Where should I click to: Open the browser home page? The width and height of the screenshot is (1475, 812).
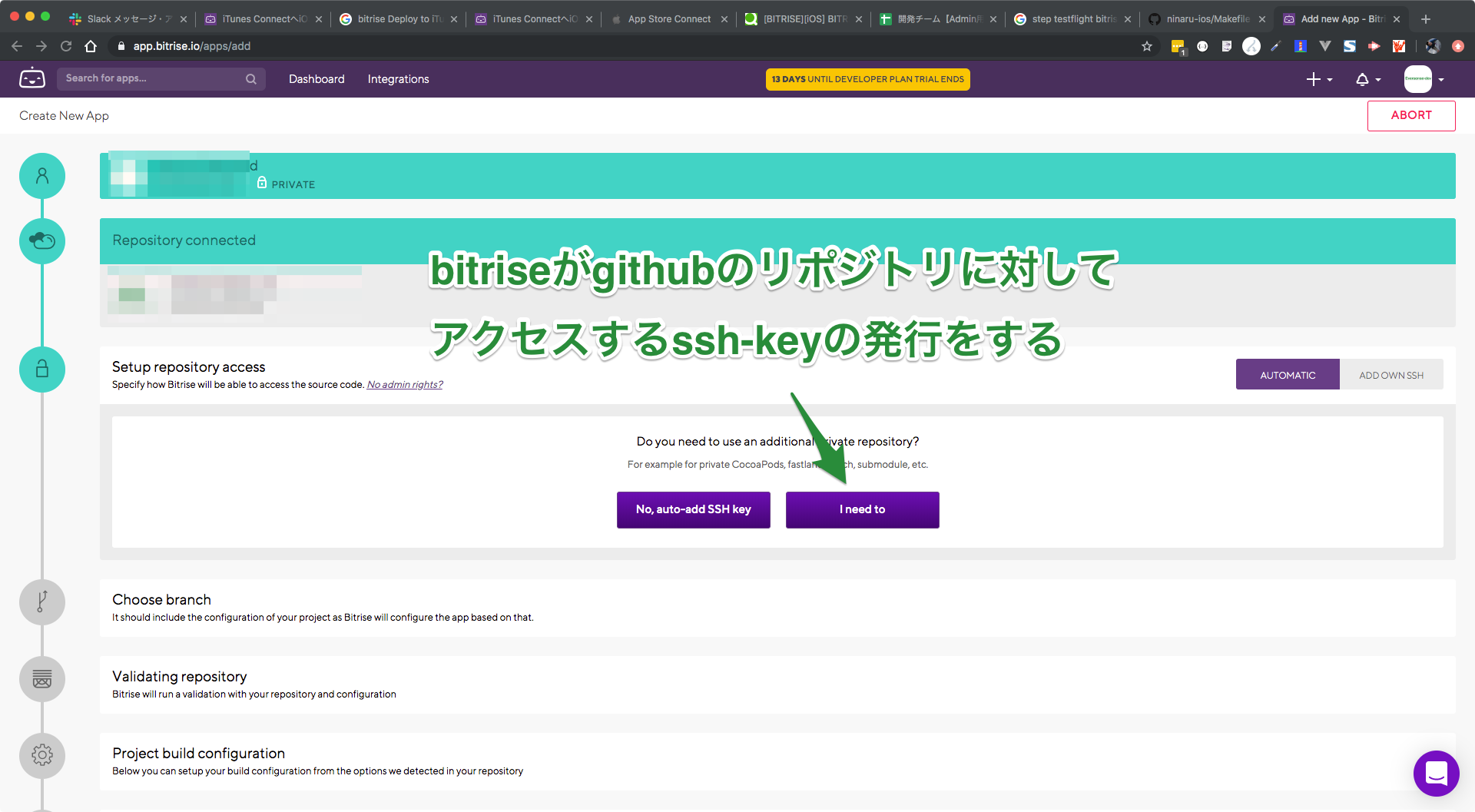pos(91,46)
